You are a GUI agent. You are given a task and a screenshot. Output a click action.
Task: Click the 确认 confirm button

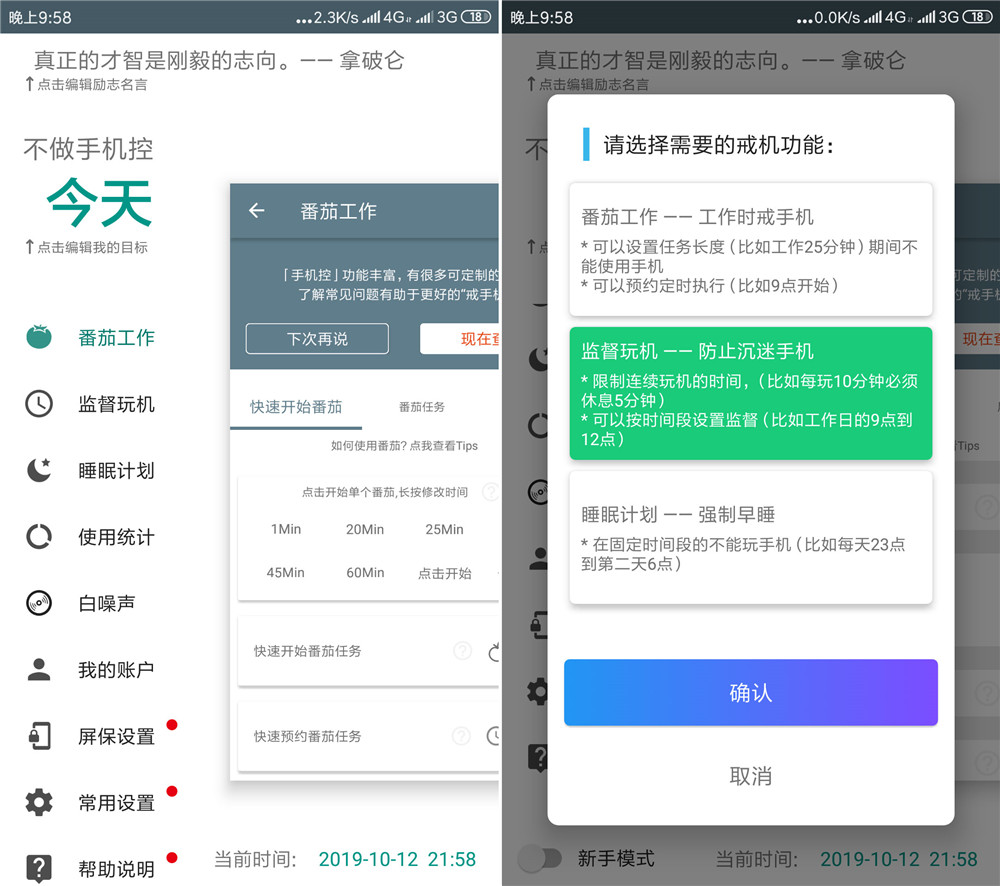[751, 692]
